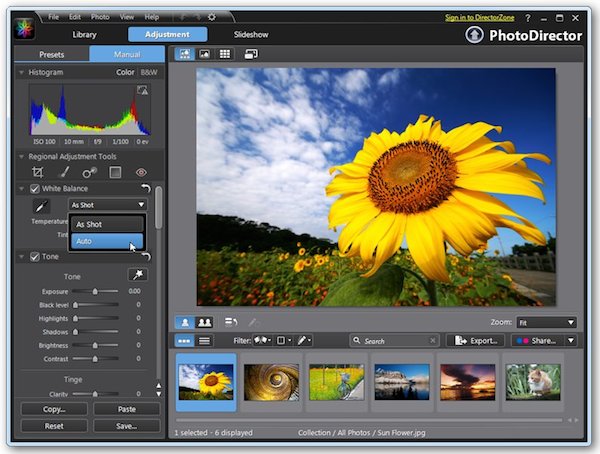The height and width of the screenshot is (454, 600).
Task: Click the Exposure slider handle
Action: click(95, 291)
